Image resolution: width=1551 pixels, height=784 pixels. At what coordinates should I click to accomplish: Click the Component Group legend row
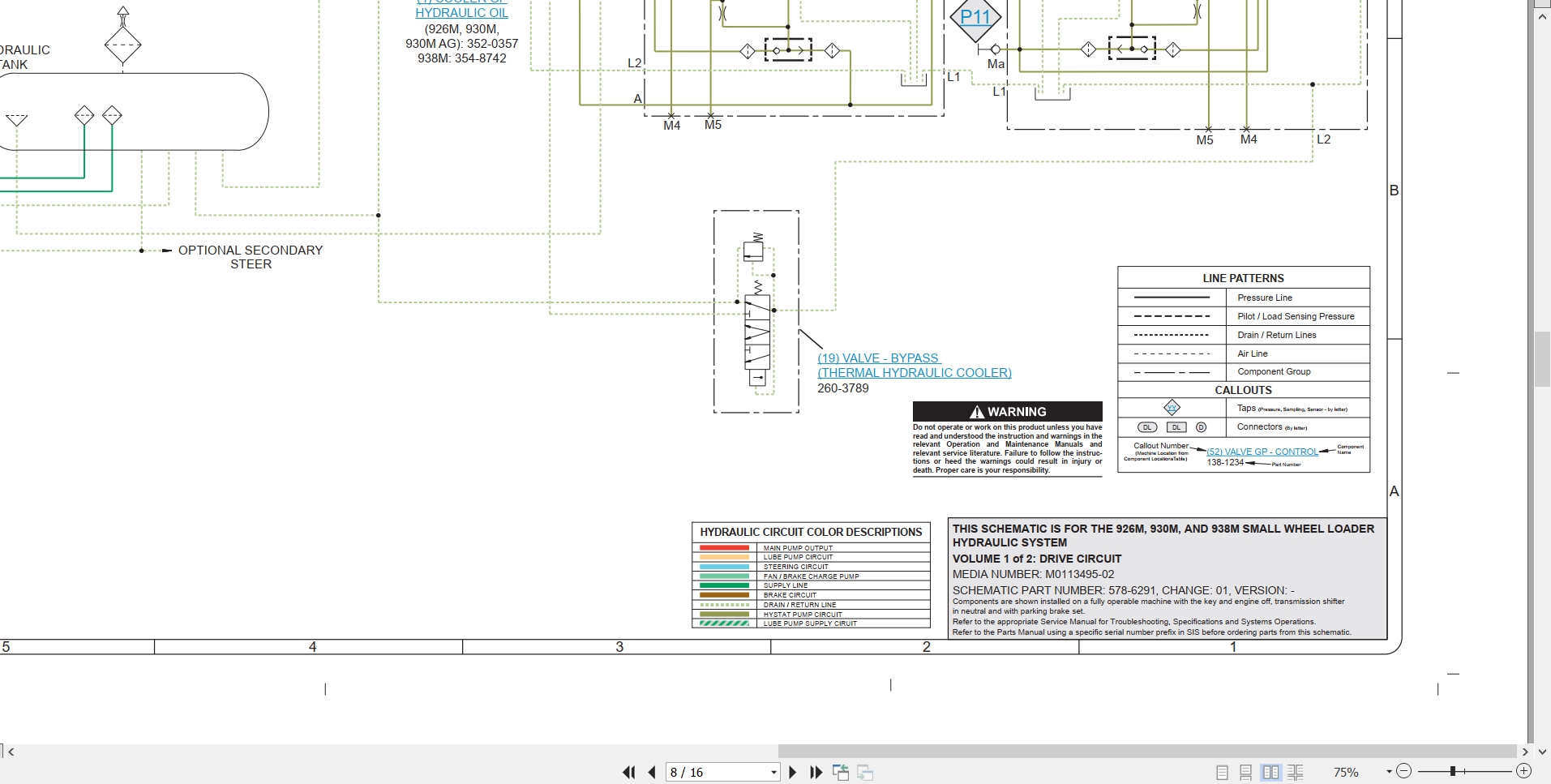(x=1244, y=371)
